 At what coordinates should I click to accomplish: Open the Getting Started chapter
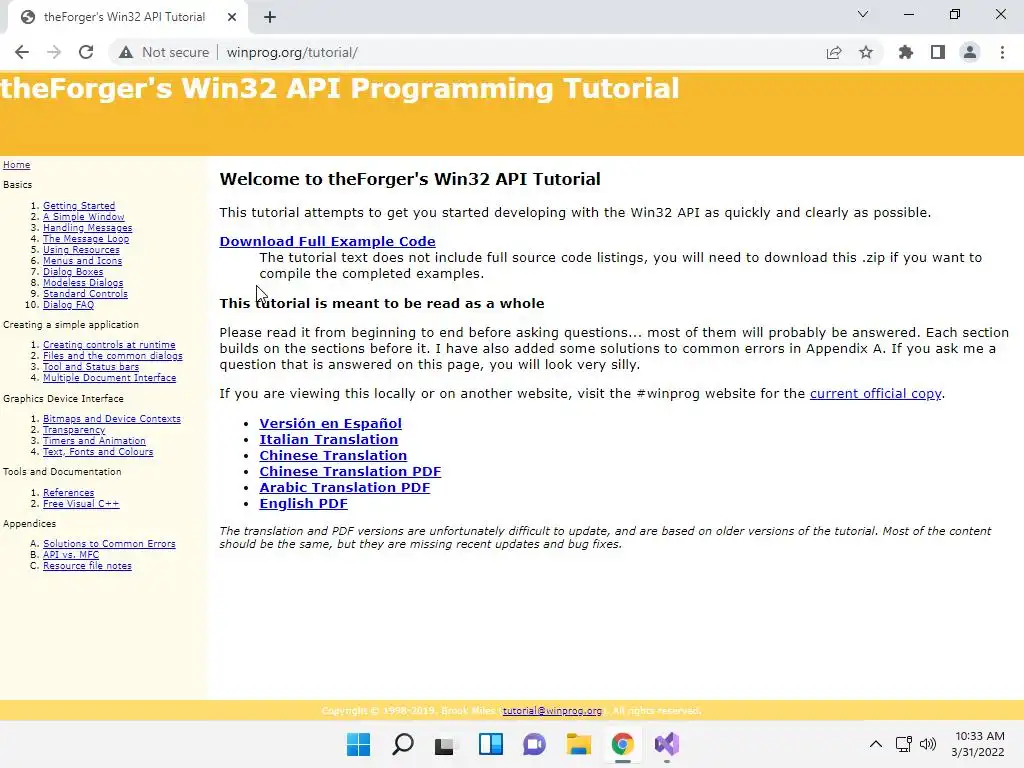pos(79,206)
